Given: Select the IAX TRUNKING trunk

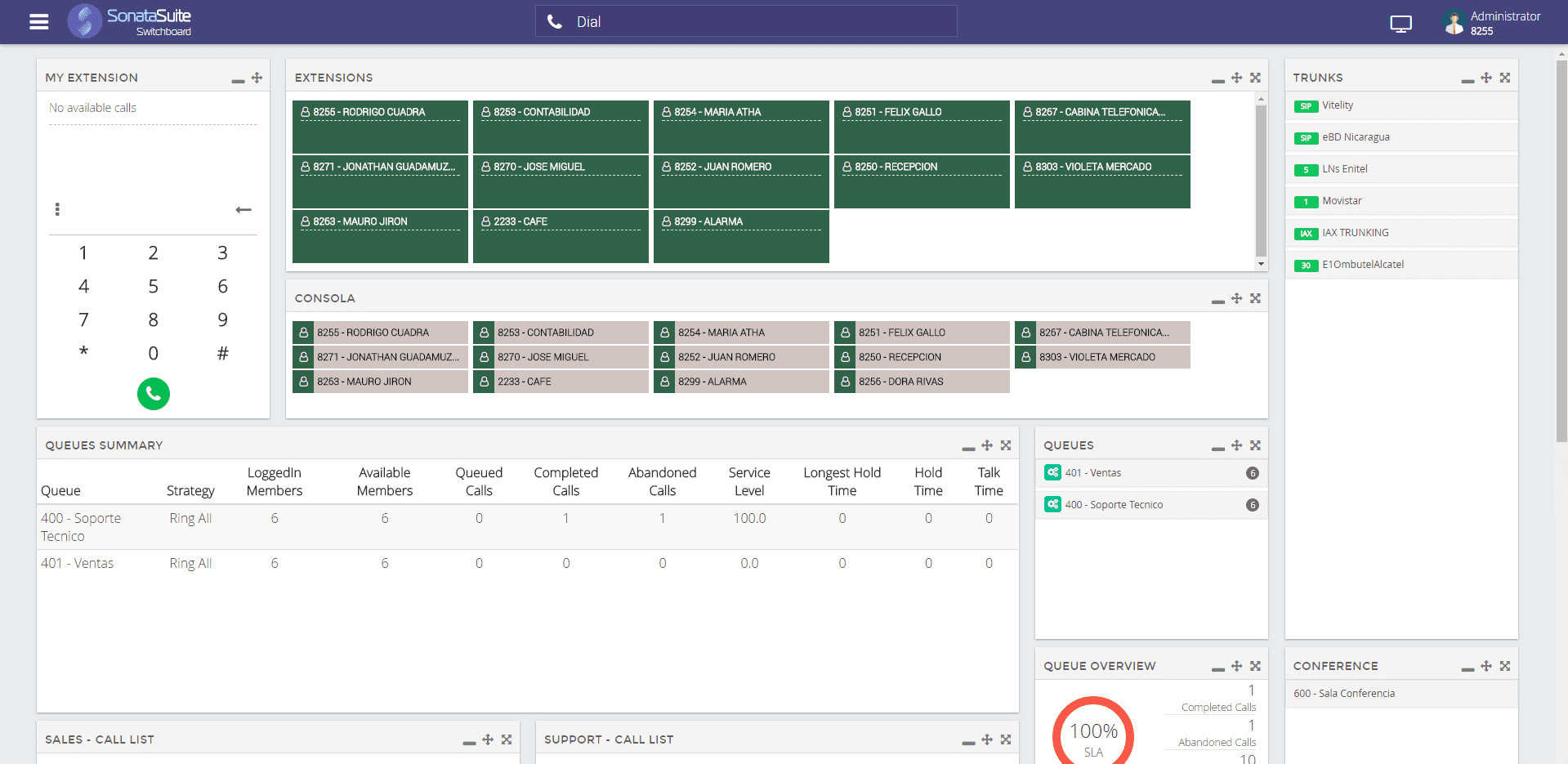Looking at the screenshot, I should click(x=1401, y=233).
